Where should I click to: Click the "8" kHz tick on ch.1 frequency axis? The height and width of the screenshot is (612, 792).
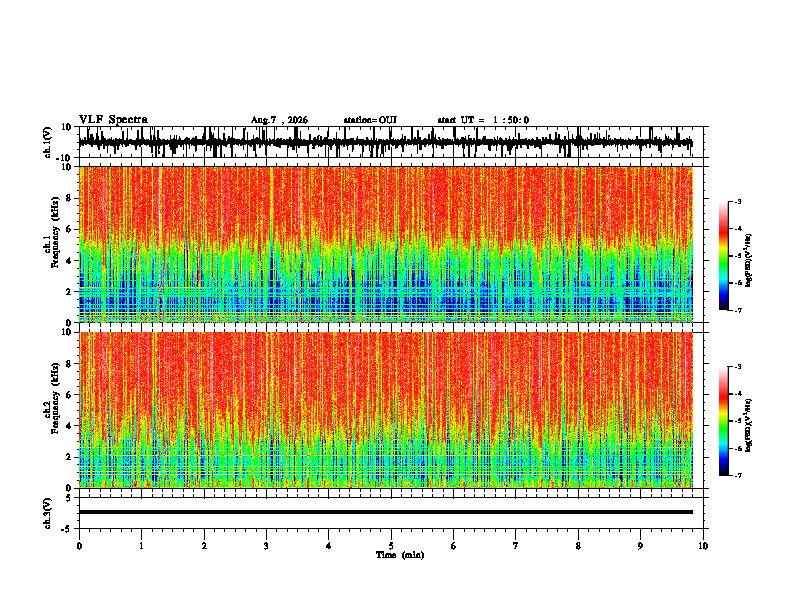coord(70,198)
